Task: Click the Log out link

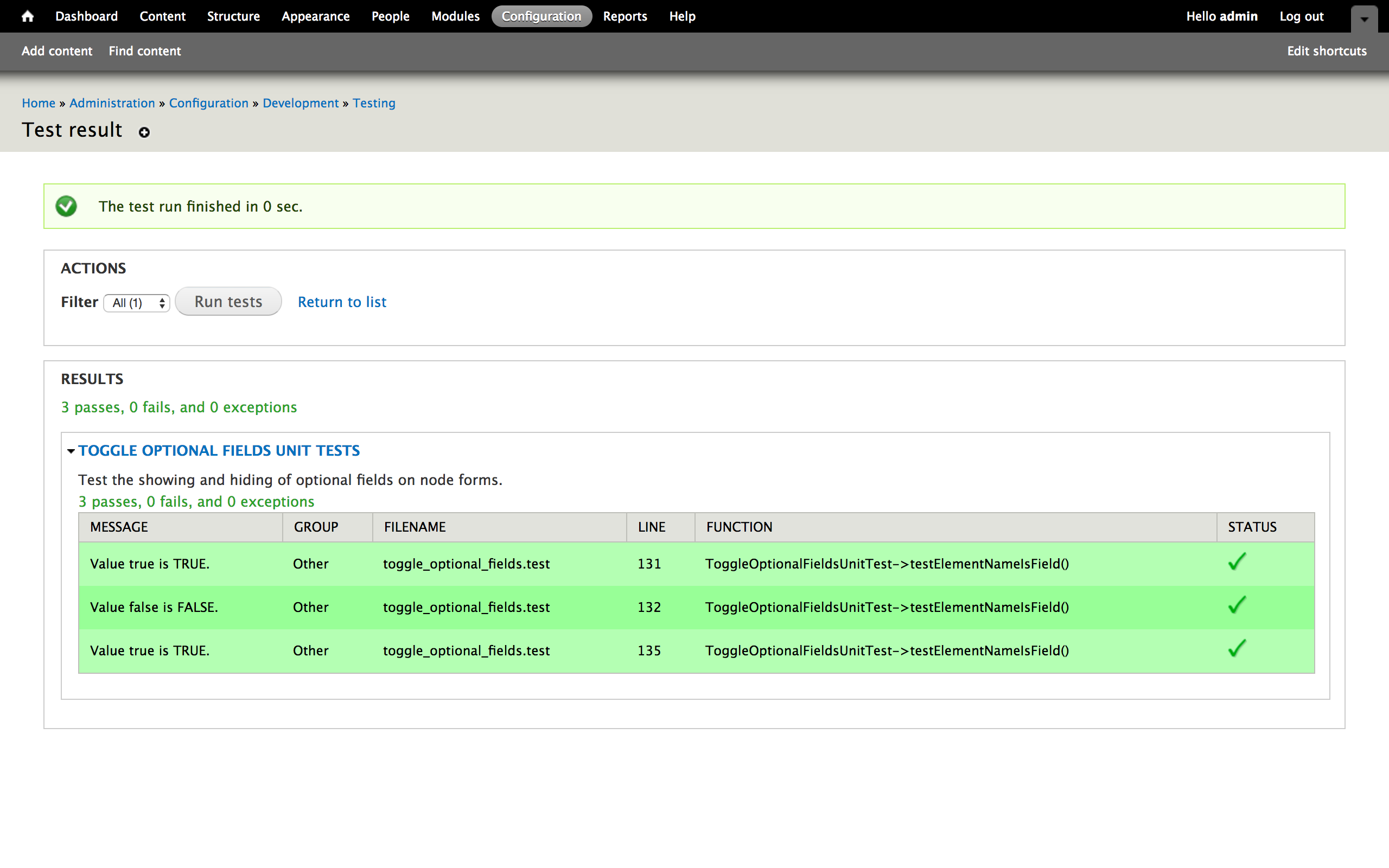Action: (1301, 17)
